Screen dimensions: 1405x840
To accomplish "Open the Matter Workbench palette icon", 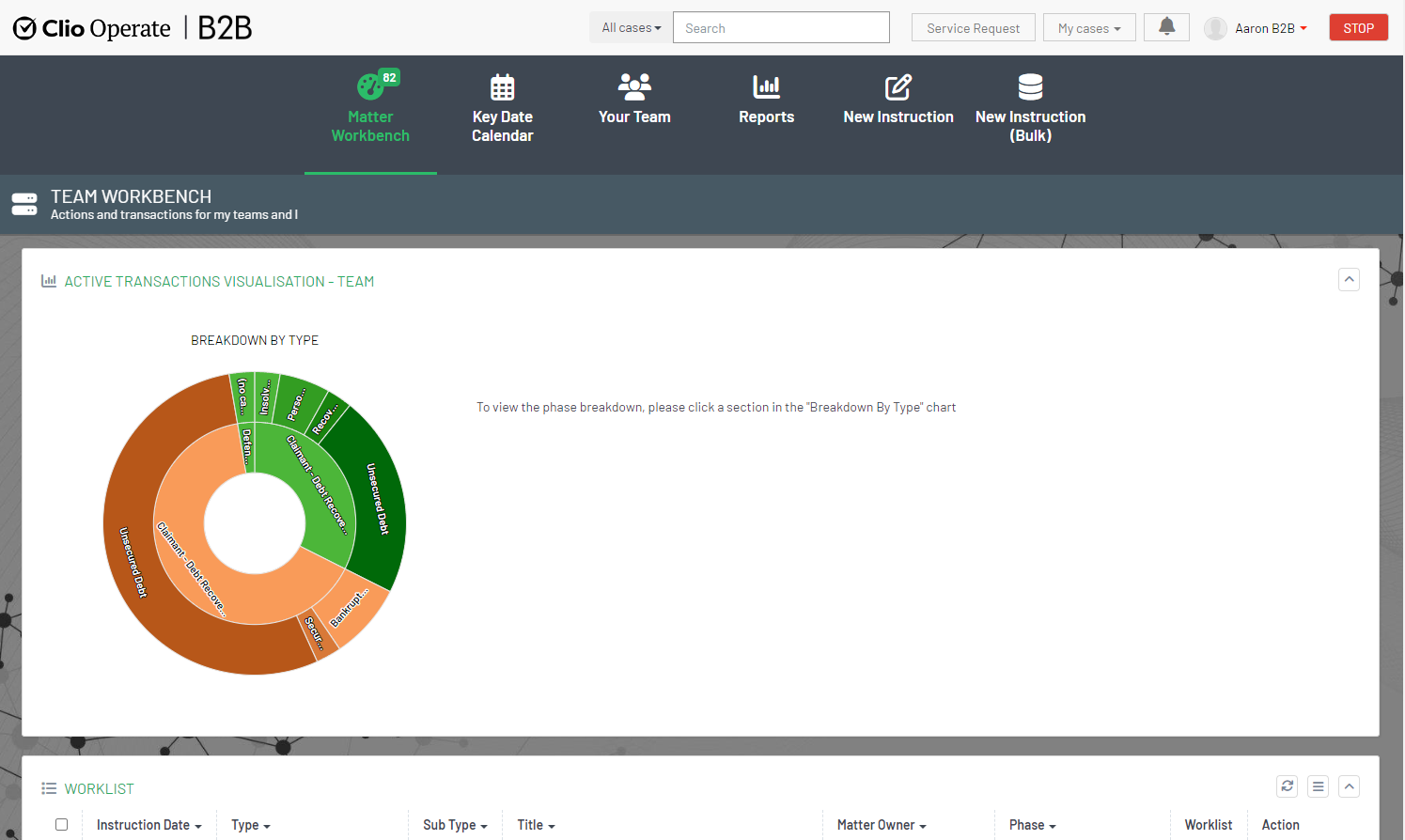I will [x=369, y=87].
